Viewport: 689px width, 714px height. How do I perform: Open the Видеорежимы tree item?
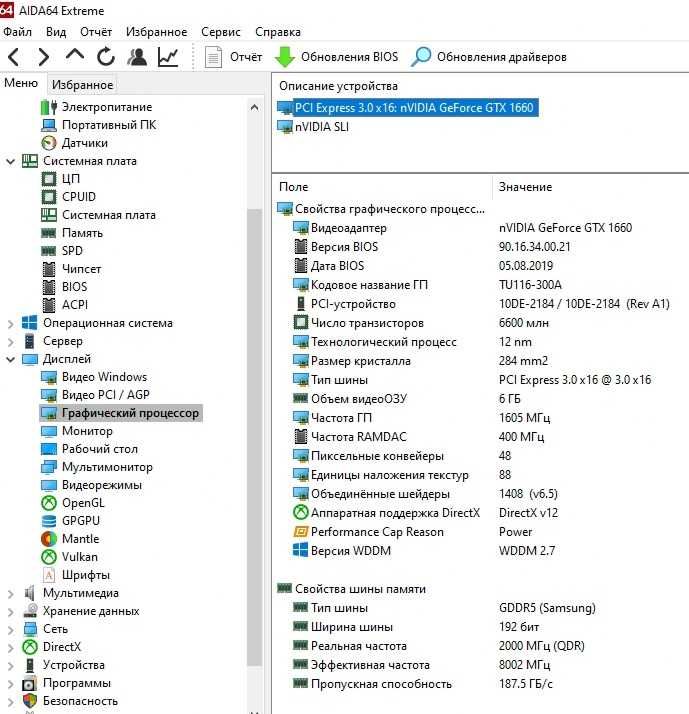[91, 485]
